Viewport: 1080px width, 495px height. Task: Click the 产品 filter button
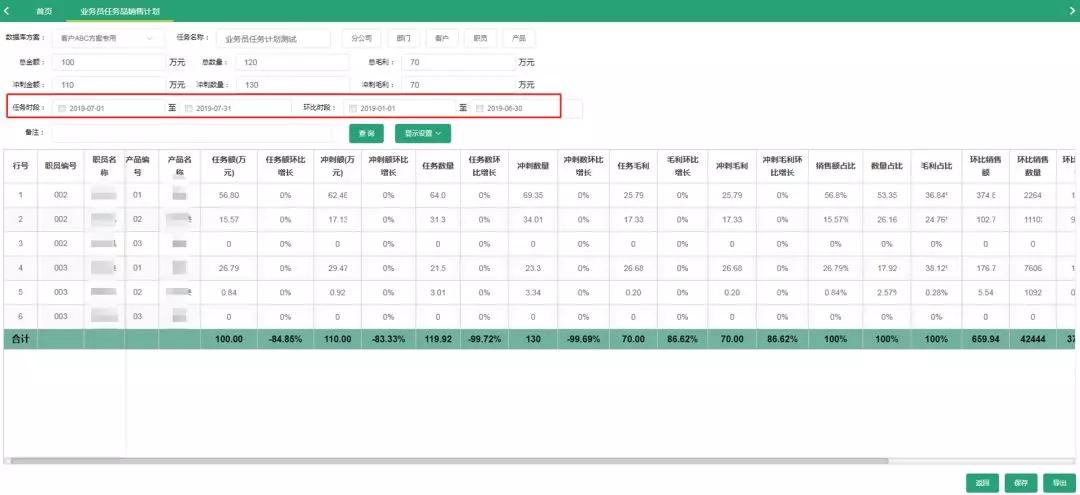[x=518, y=39]
